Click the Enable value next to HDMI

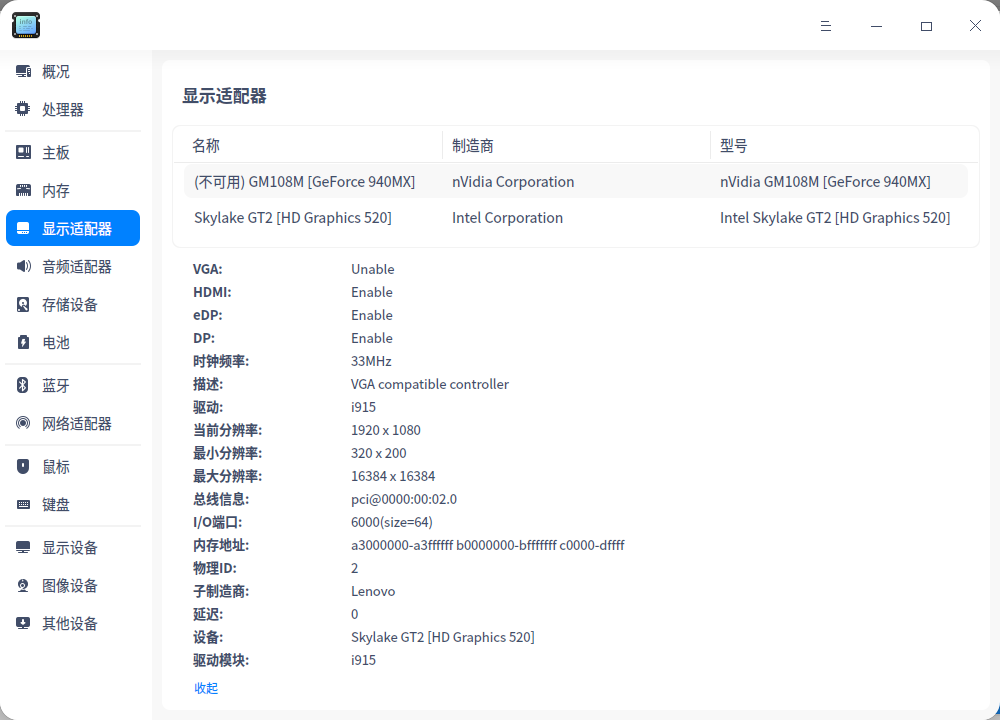point(372,292)
